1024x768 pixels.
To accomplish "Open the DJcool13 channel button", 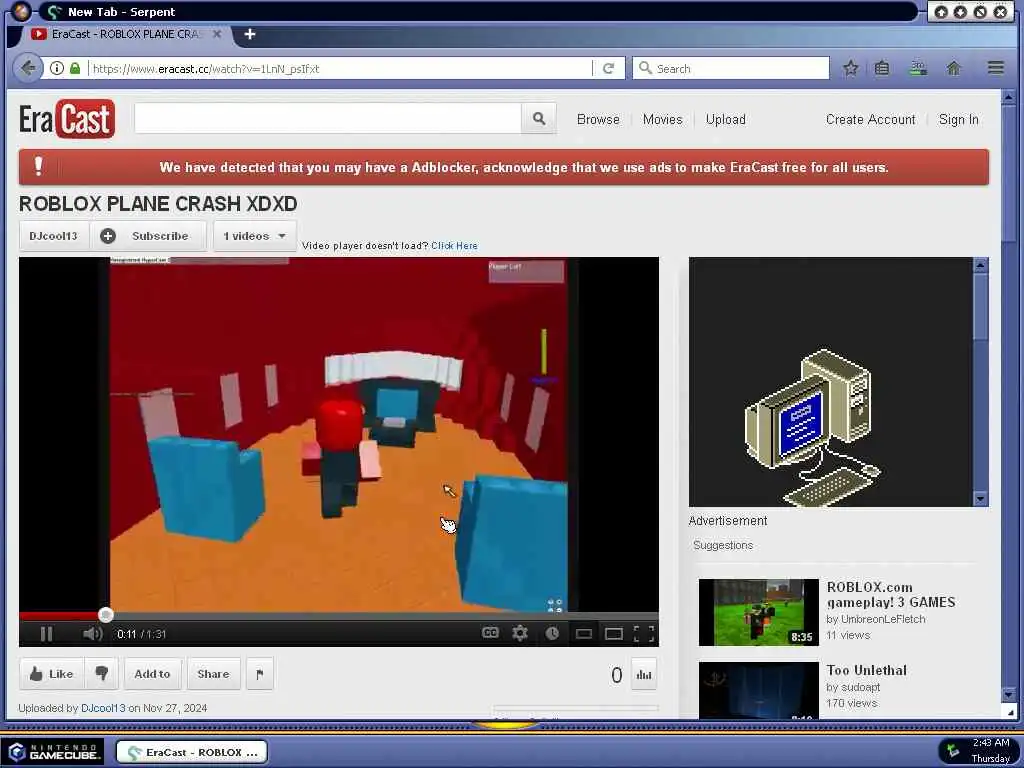I will click(54, 236).
